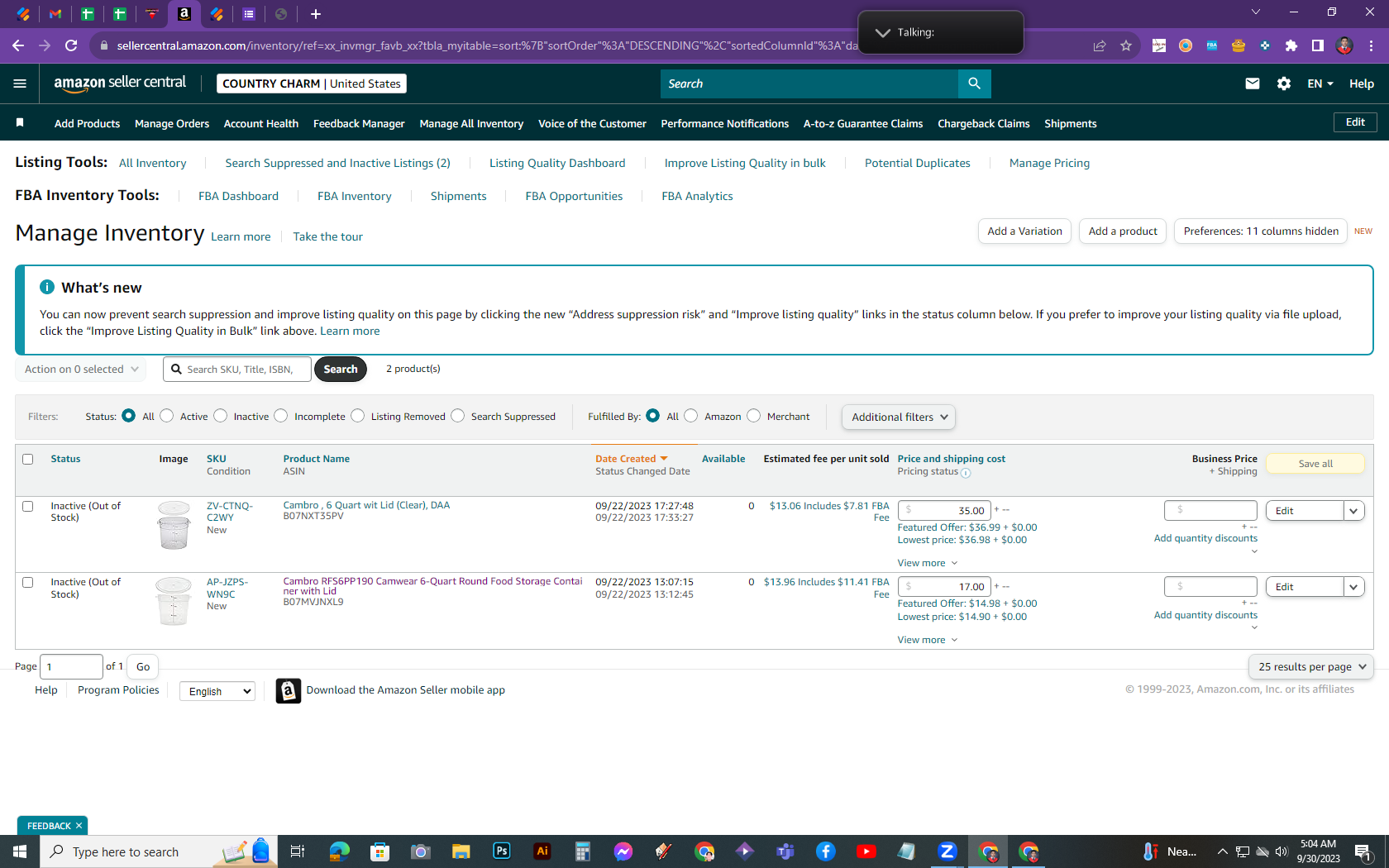Check the ZV-CTNQ-C2WY row checkbox
The width and height of the screenshot is (1389, 868).
pyautogui.click(x=28, y=506)
